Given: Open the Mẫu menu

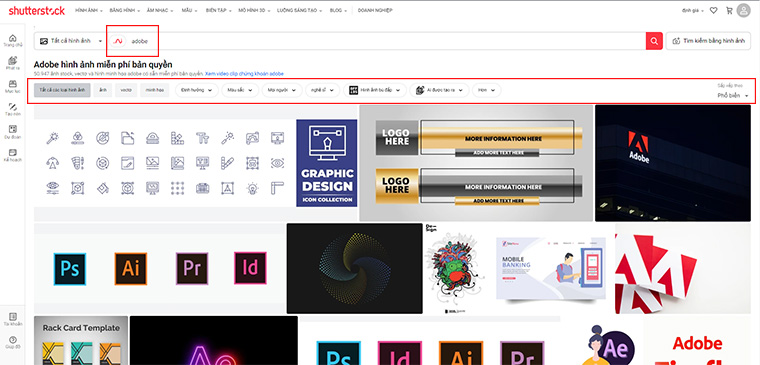Looking at the screenshot, I should (189, 11).
